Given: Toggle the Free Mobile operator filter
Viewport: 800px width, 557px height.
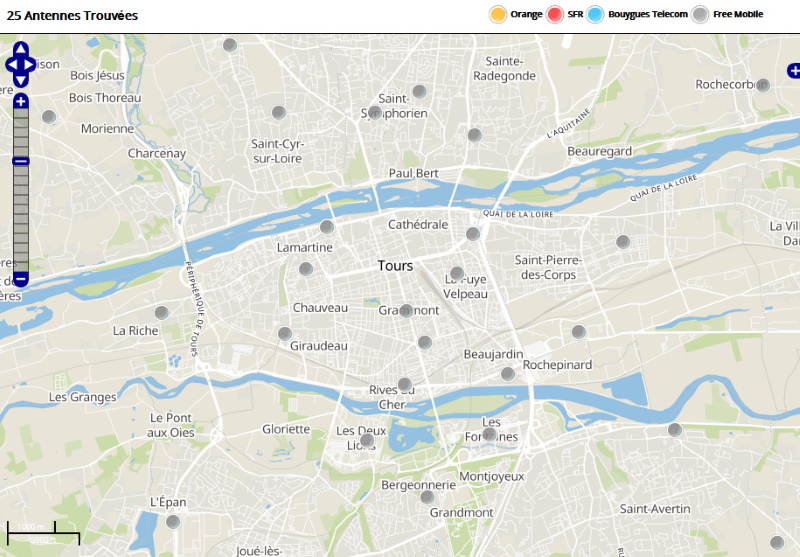Looking at the screenshot, I should tap(701, 14).
